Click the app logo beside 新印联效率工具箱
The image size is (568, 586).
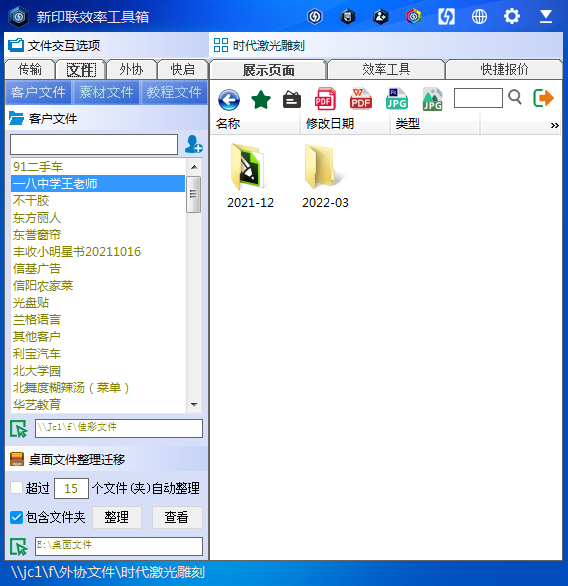click(x=19, y=17)
